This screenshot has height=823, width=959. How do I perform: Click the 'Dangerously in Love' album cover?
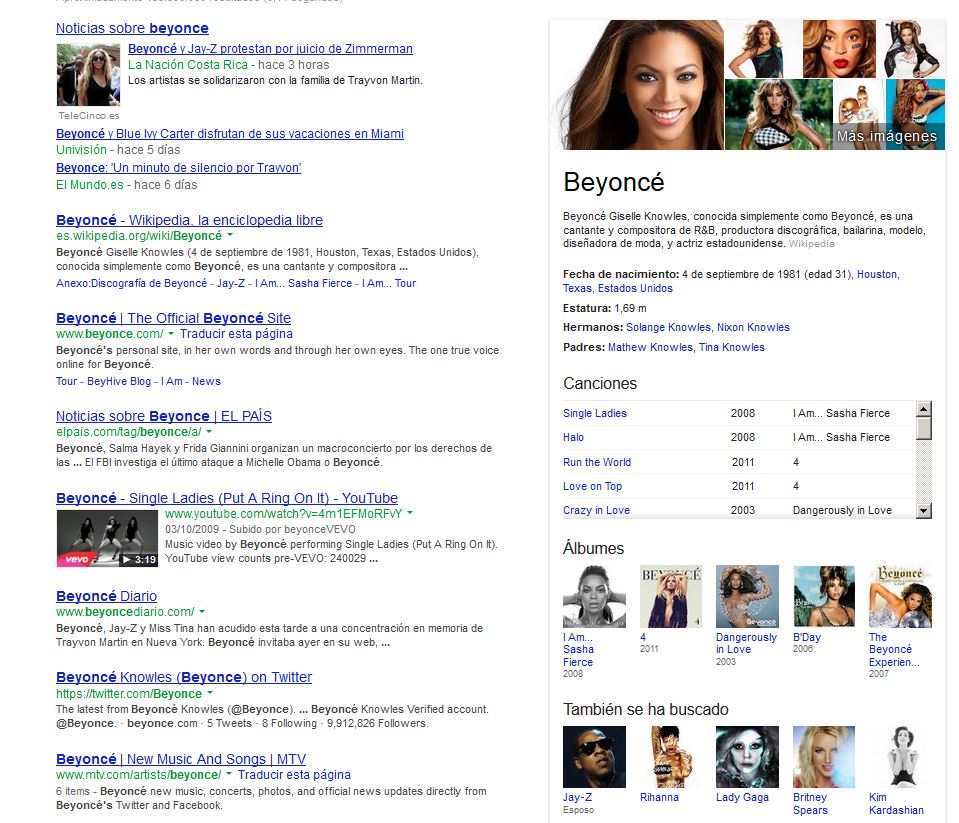tap(747, 596)
